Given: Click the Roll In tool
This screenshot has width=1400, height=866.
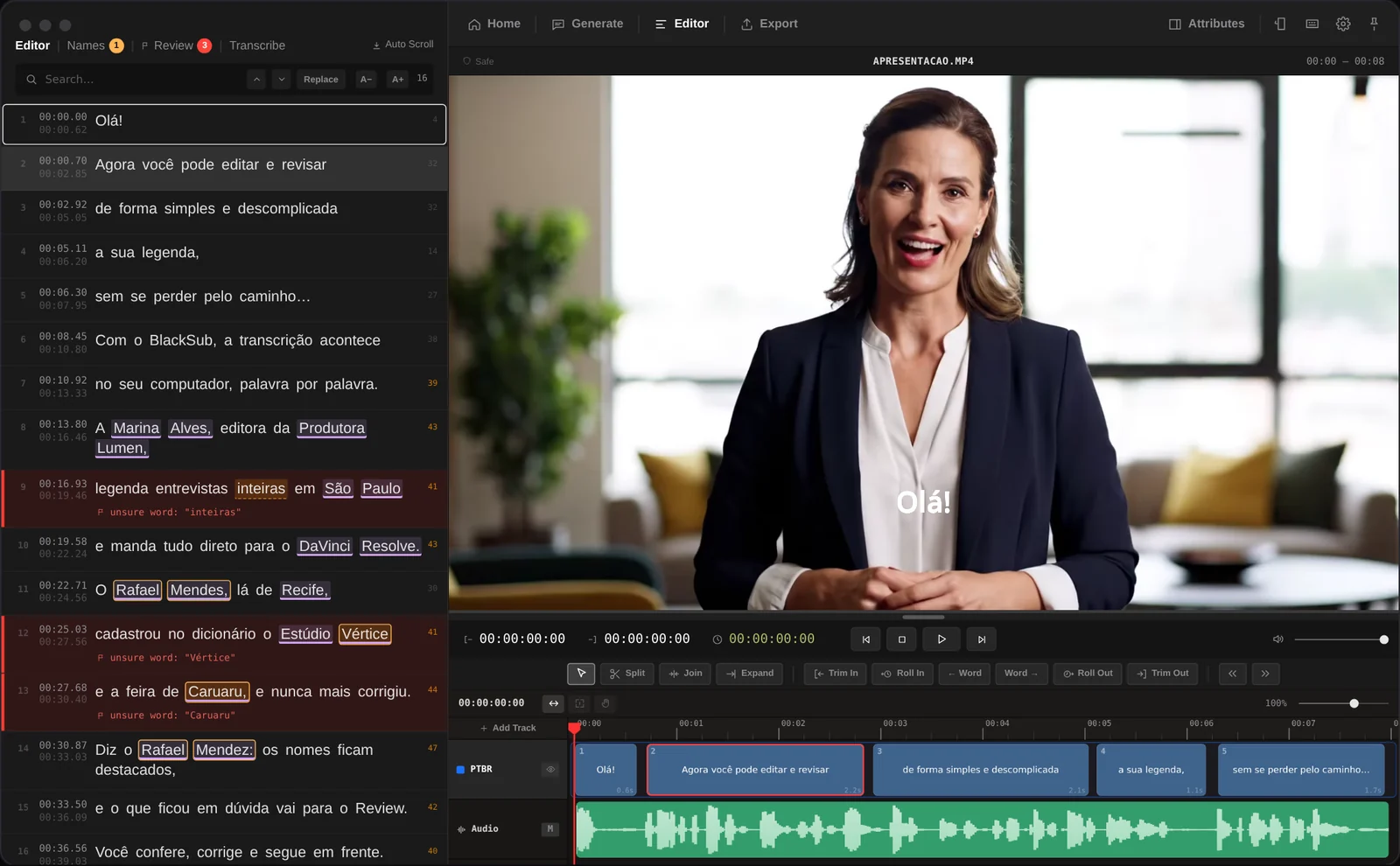Looking at the screenshot, I should pos(902,674).
